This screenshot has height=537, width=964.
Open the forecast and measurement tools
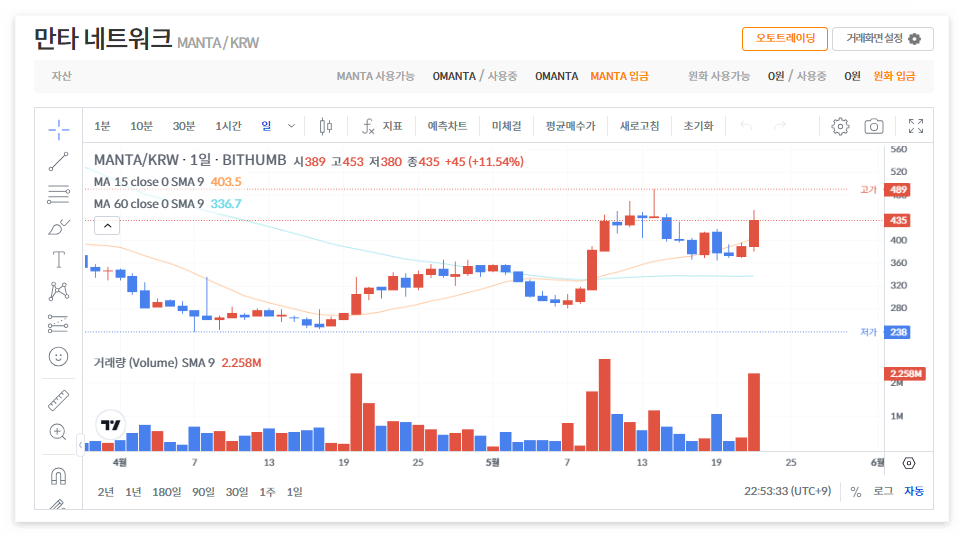(58, 324)
